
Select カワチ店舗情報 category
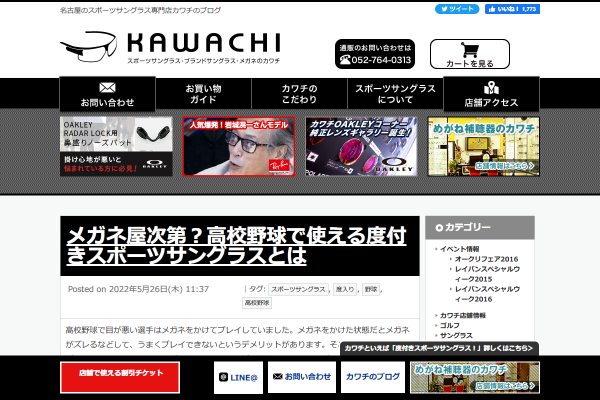pos(463,315)
